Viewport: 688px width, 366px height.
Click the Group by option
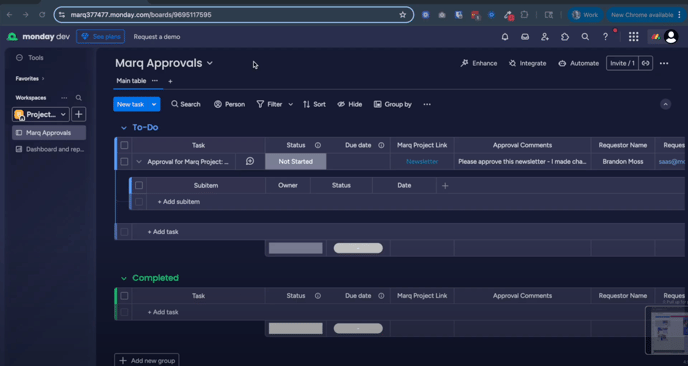tap(393, 104)
